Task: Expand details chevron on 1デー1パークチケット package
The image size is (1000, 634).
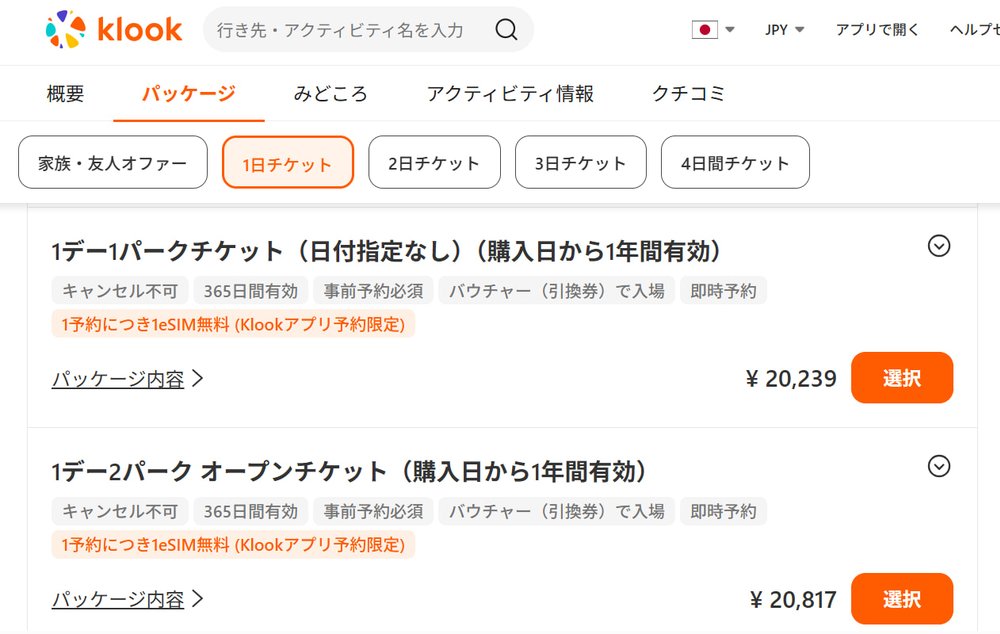Action: [x=938, y=244]
